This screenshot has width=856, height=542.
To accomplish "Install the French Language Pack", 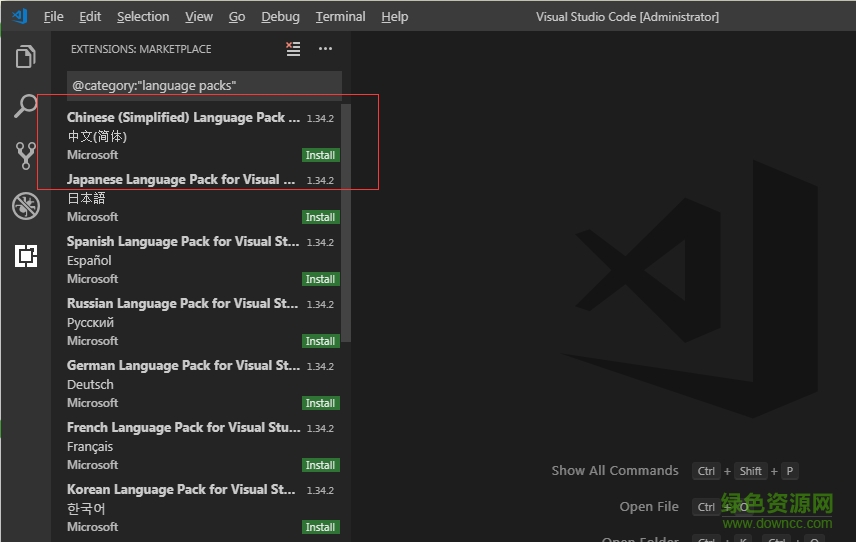I will click(x=320, y=465).
